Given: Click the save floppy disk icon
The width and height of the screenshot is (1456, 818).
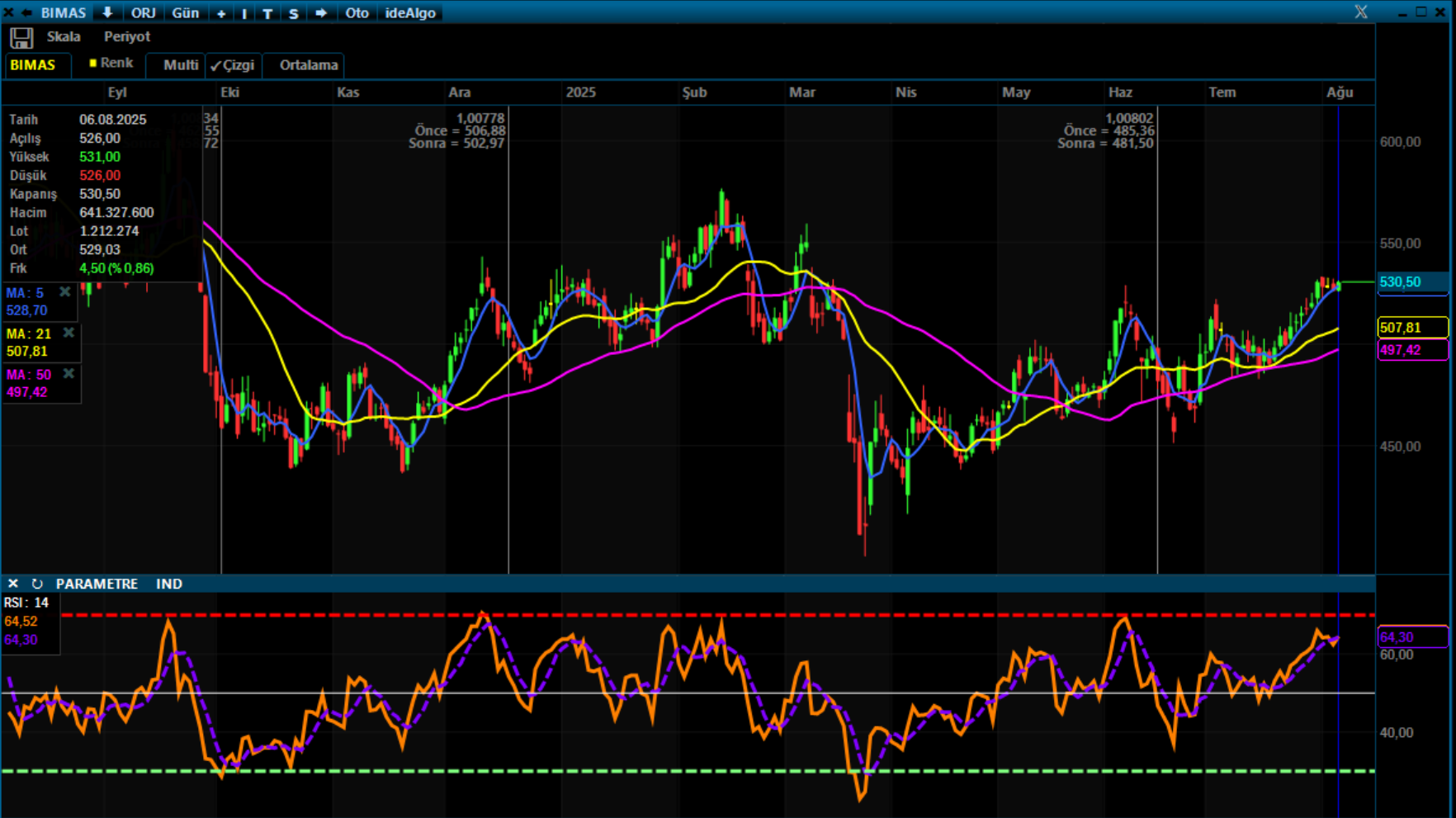Looking at the screenshot, I should point(21,37).
